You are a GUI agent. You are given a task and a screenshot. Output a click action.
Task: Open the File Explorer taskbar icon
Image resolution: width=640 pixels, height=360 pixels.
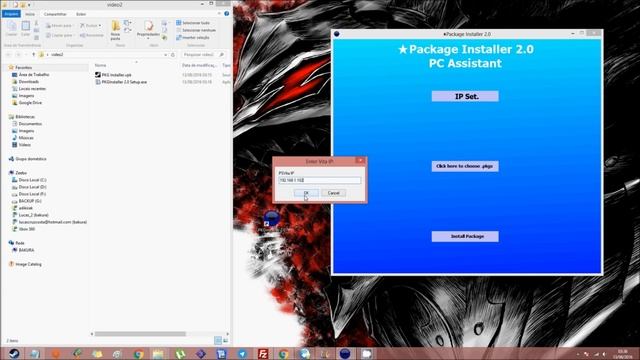pyautogui.click(x=159, y=353)
